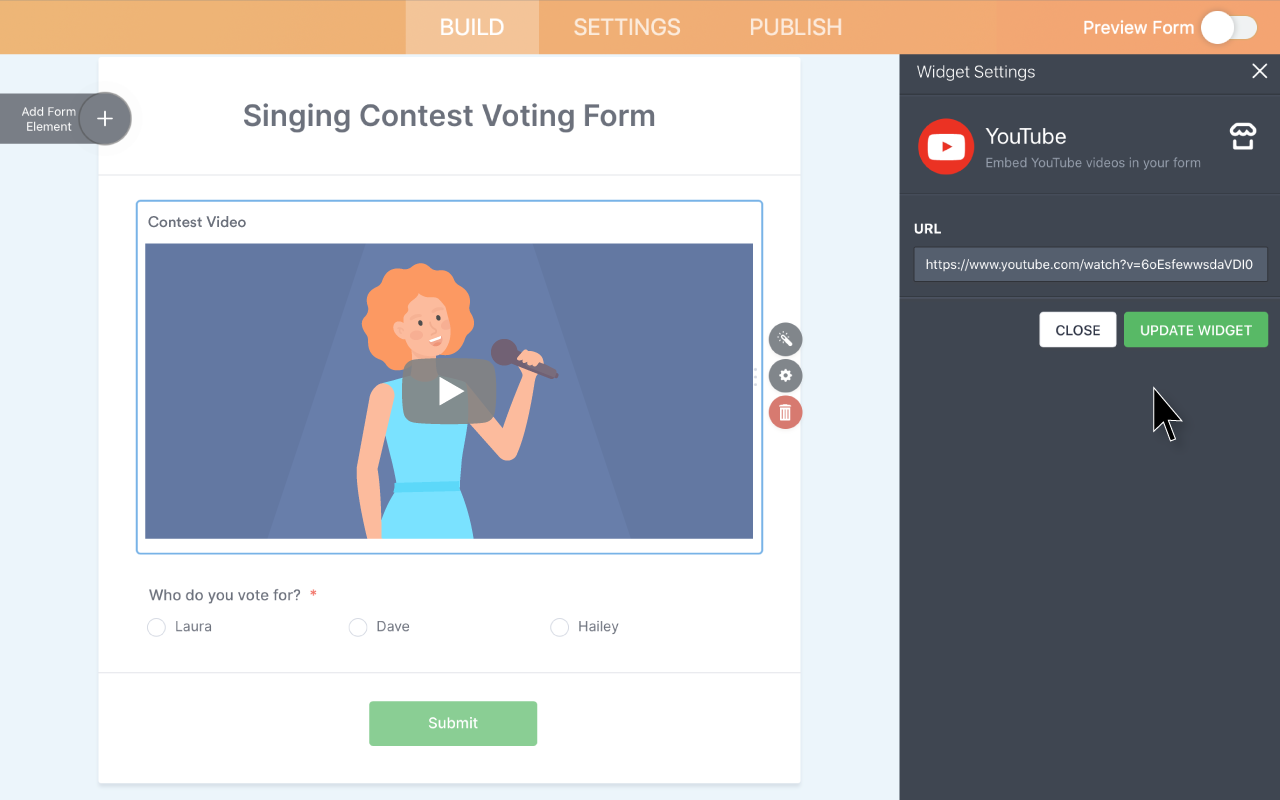
Task: Open the PUBLISH tab
Action: (795, 27)
